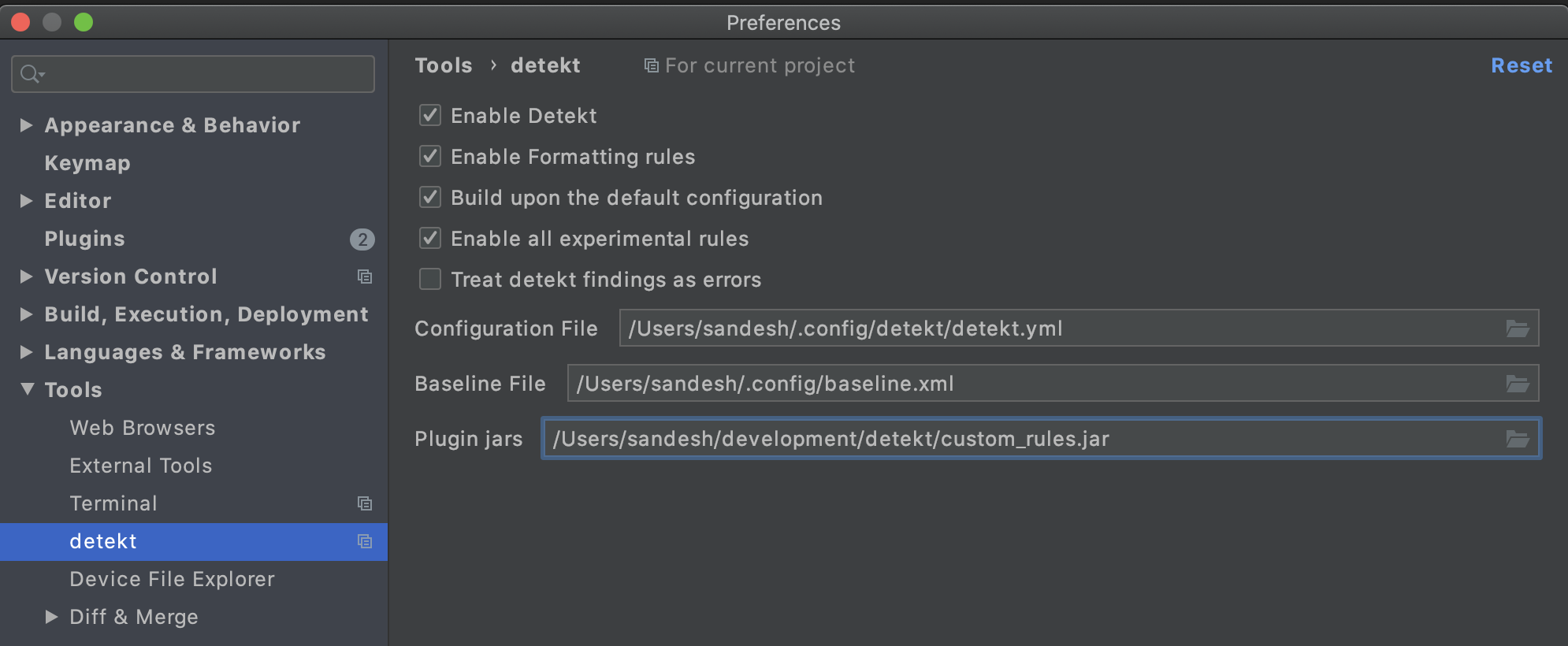The height and width of the screenshot is (646, 1568).
Task: Click the Plugin jars label
Action: tap(469, 439)
